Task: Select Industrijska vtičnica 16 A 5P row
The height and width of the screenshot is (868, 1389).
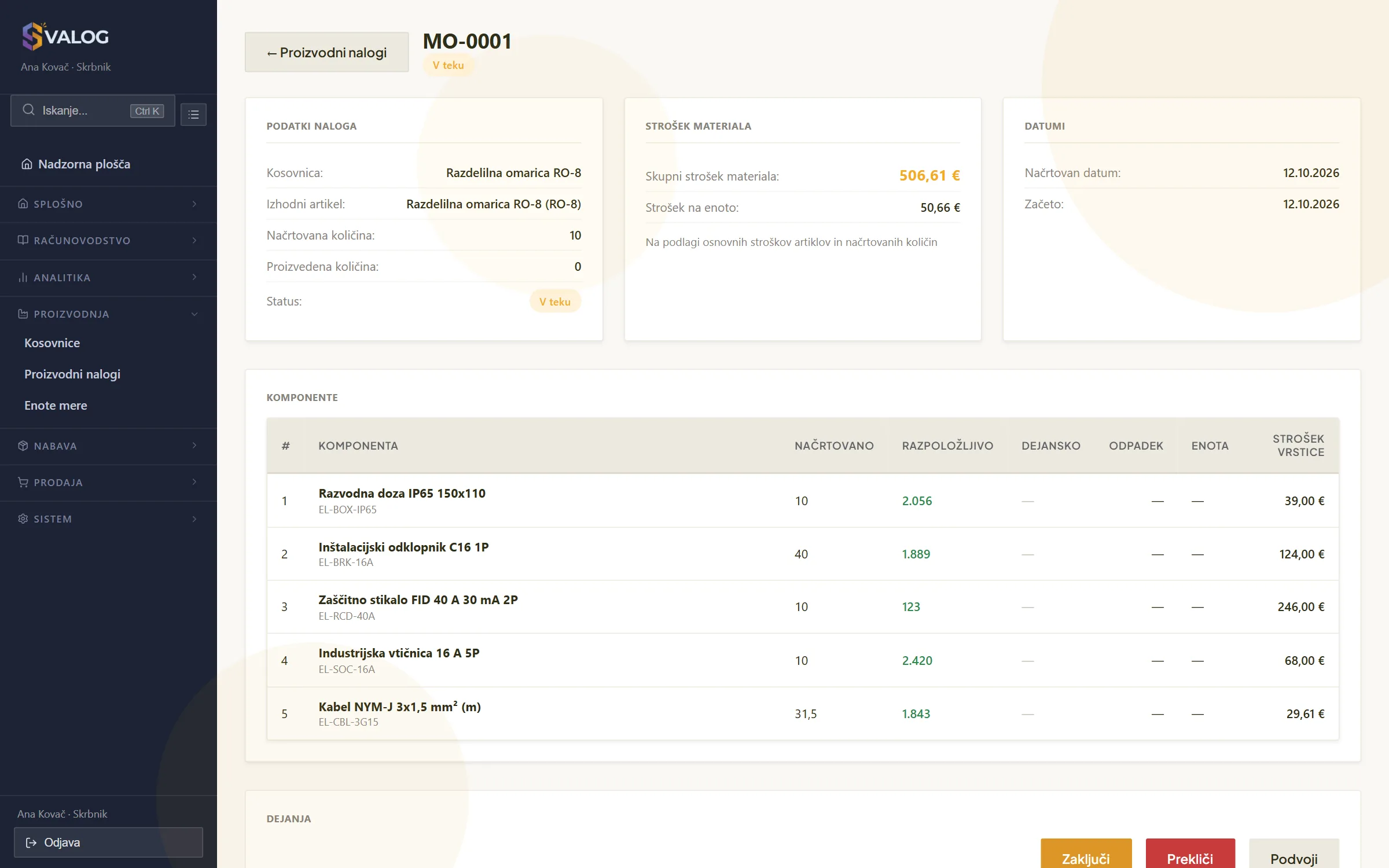Action: [x=803, y=660]
